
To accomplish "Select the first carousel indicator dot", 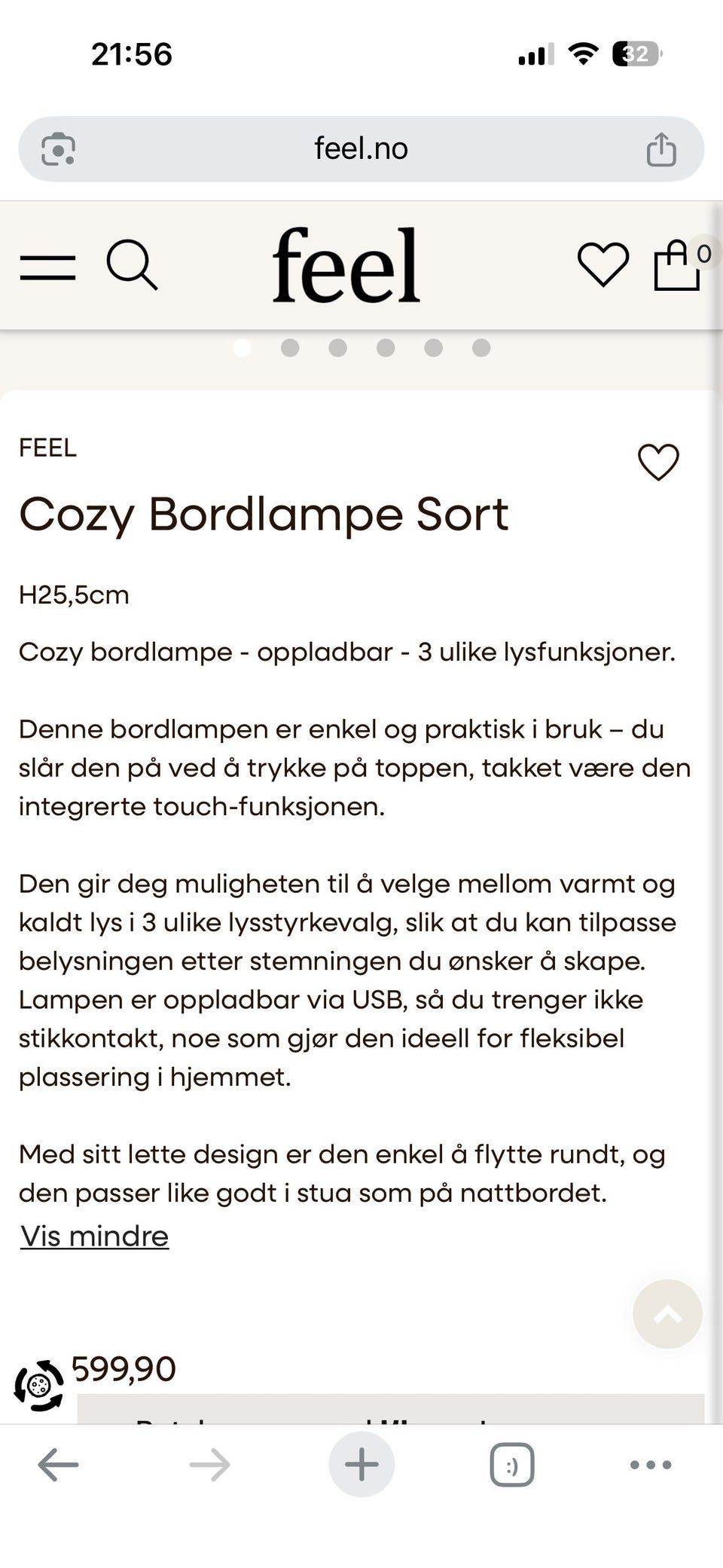I will point(243,348).
